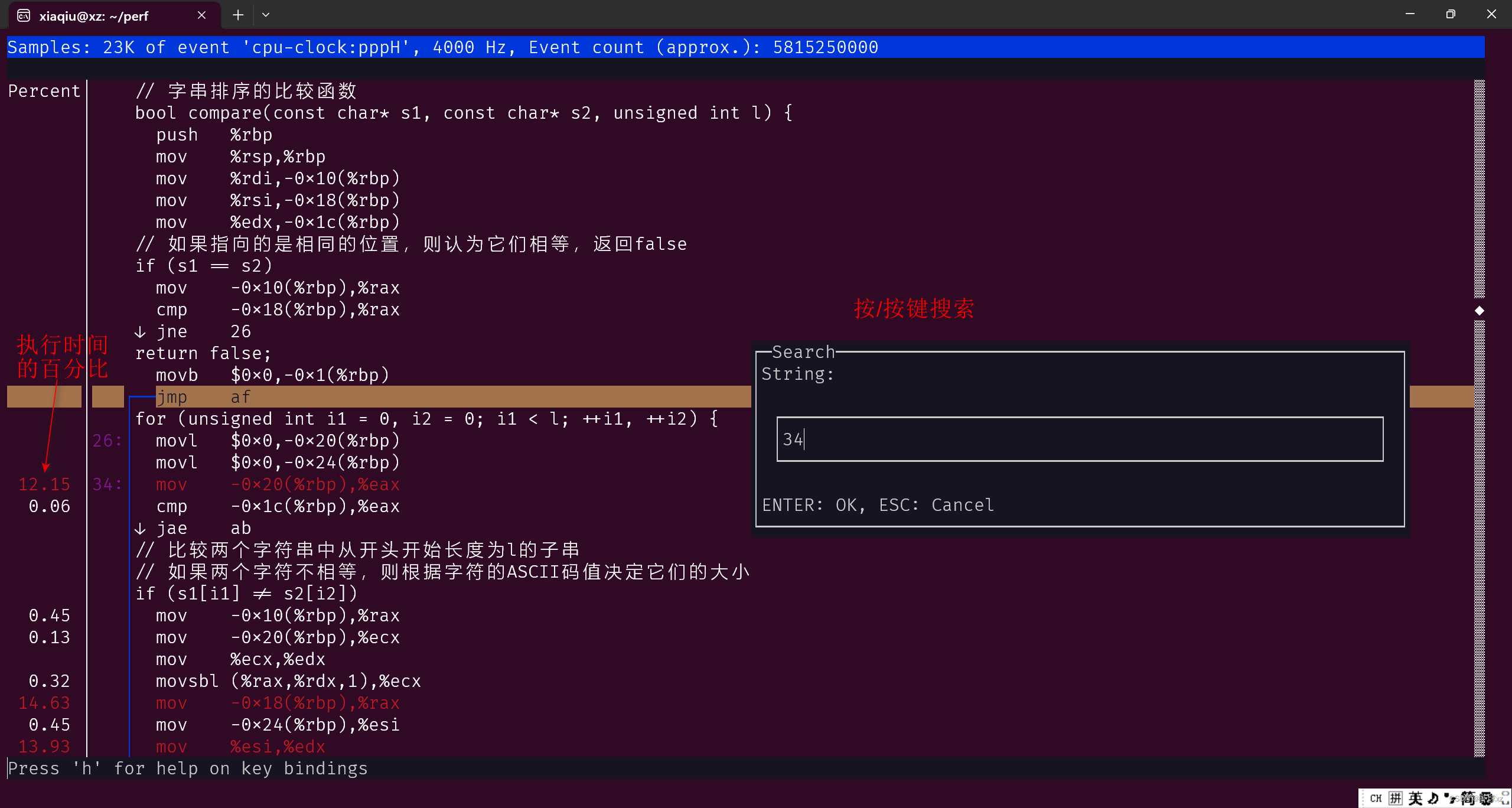The image size is (1512, 808).
Task: Click the 'Press h for help on key bindings' status line
Action: 188,768
